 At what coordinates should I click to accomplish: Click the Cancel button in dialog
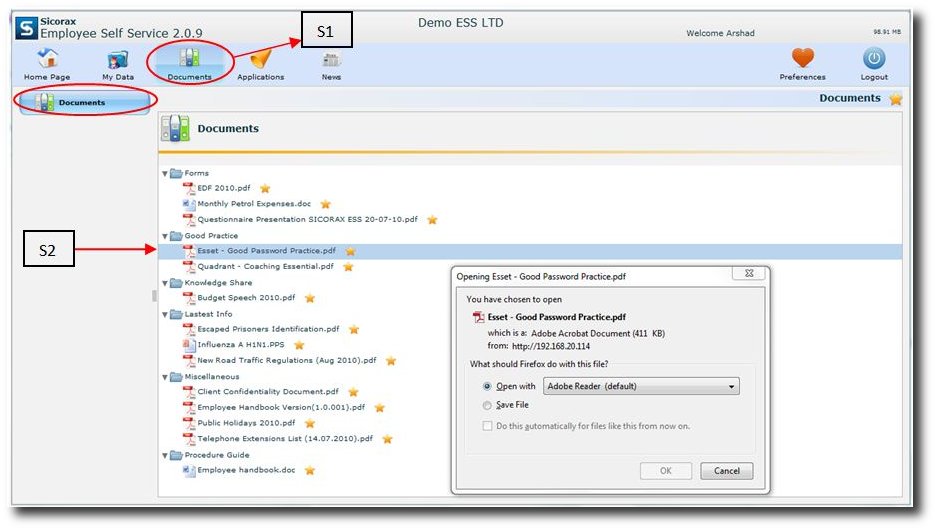[727, 471]
